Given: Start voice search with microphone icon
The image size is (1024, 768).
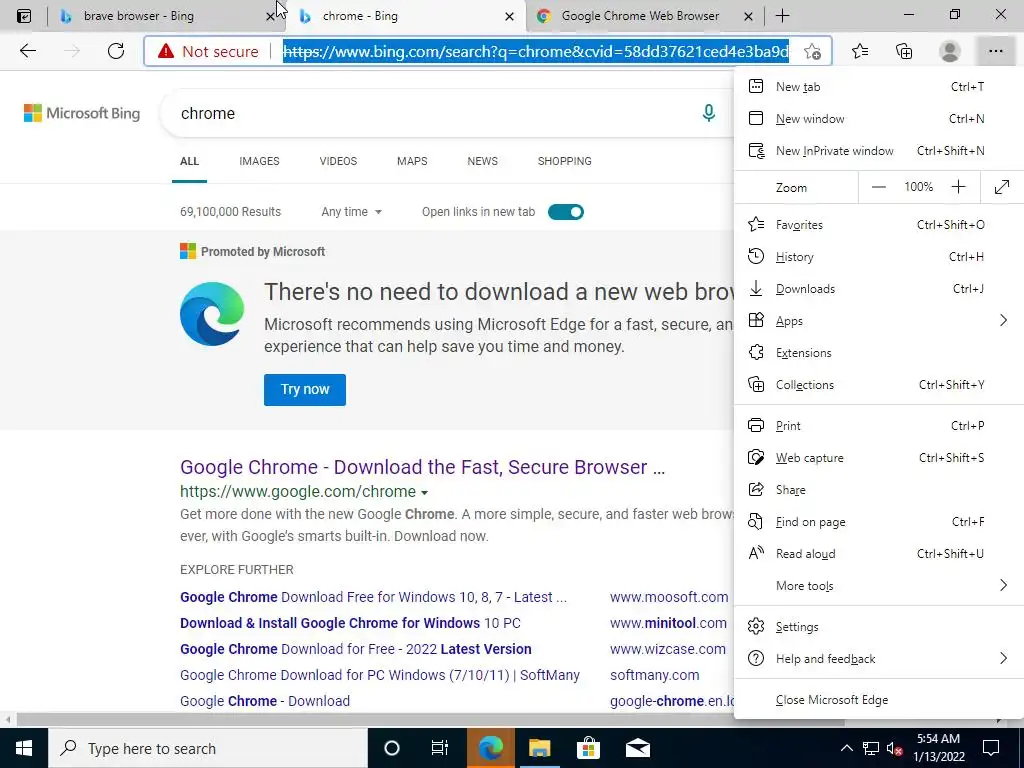Looking at the screenshot, I should point(709,113).
